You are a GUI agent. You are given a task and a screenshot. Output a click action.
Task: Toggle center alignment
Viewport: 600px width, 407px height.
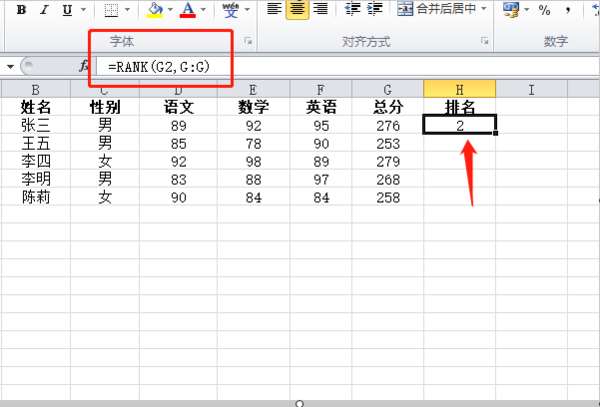click(297, 9)
